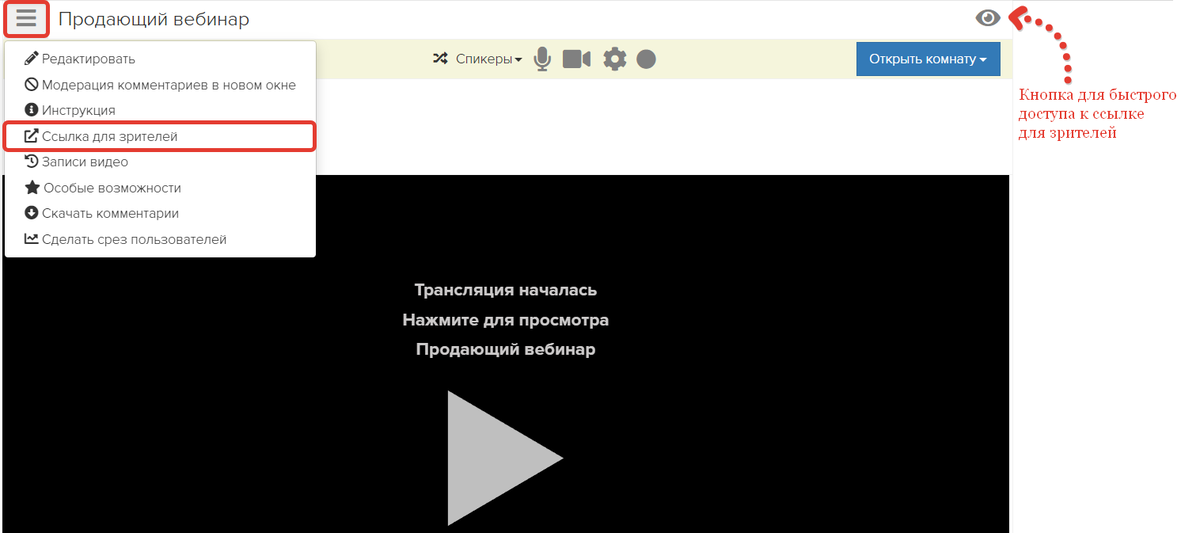Click the shuffle arrows icon next to Спикеры
The height and width of the screenshot is (533, 1200).
pos(440,59)
